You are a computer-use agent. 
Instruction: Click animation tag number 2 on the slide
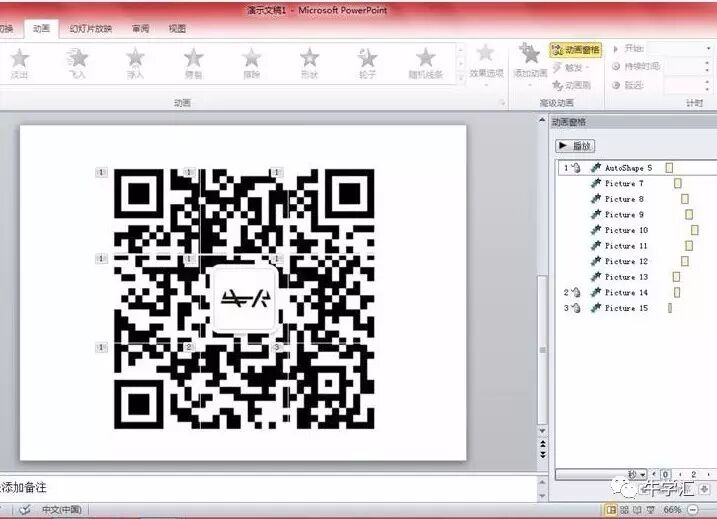coord(189,348)
